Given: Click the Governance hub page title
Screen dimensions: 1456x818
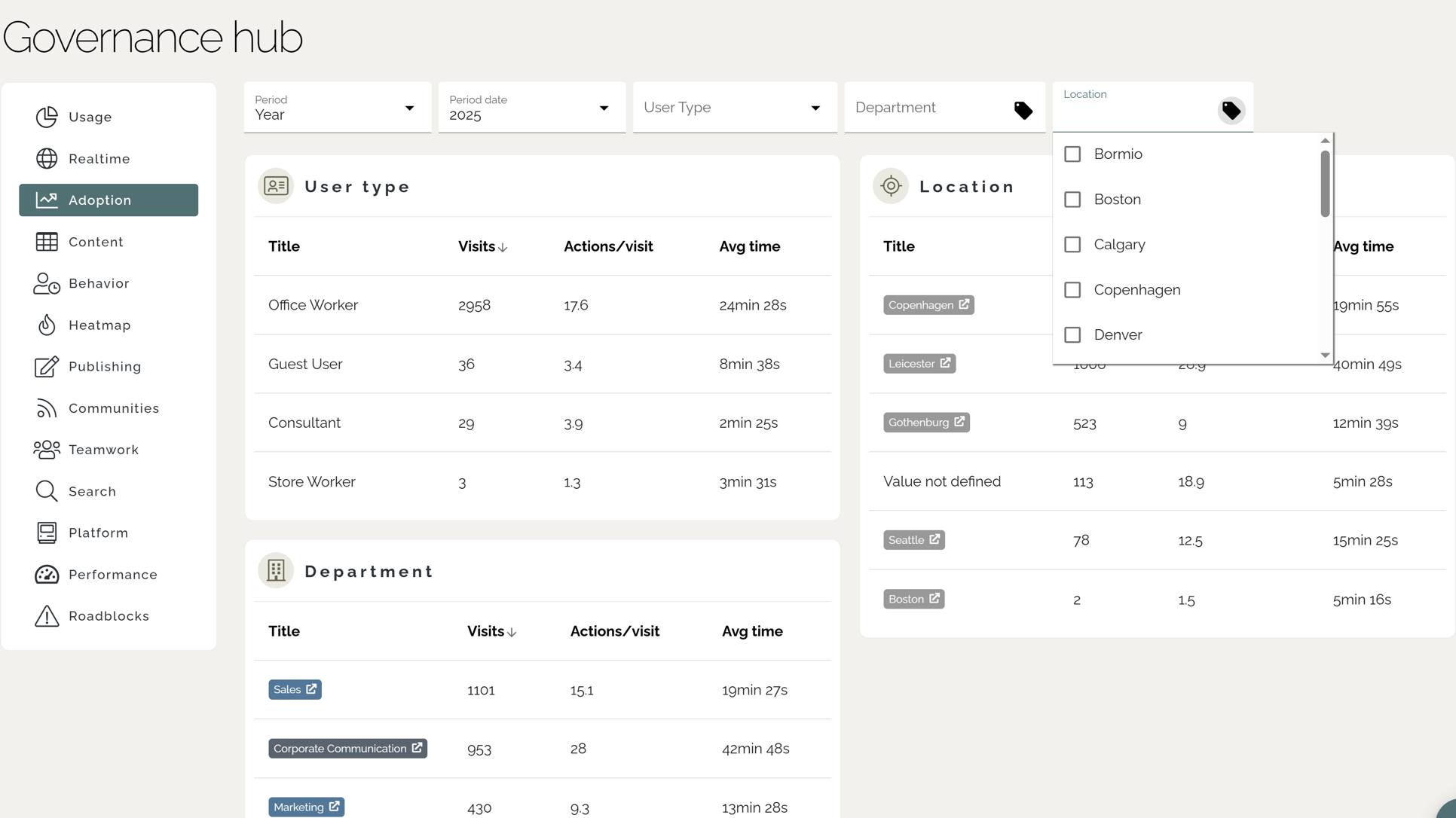Looking at the screenshot, I should pyautogui.click(x=152, y=37).
